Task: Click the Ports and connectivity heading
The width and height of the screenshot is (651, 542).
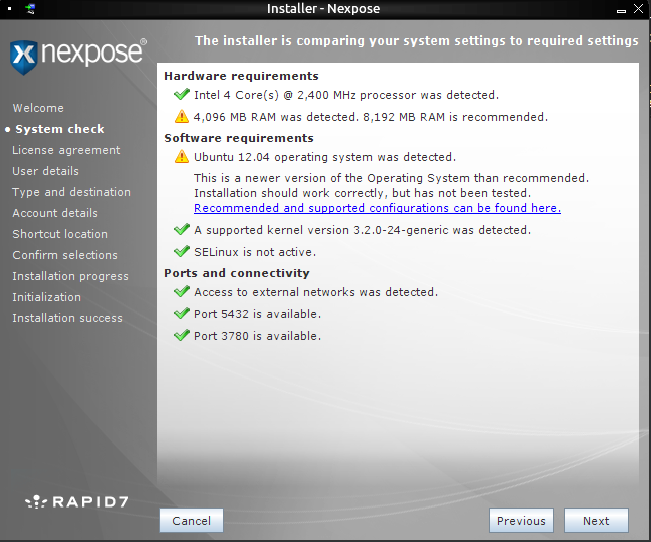Action: 237,273
